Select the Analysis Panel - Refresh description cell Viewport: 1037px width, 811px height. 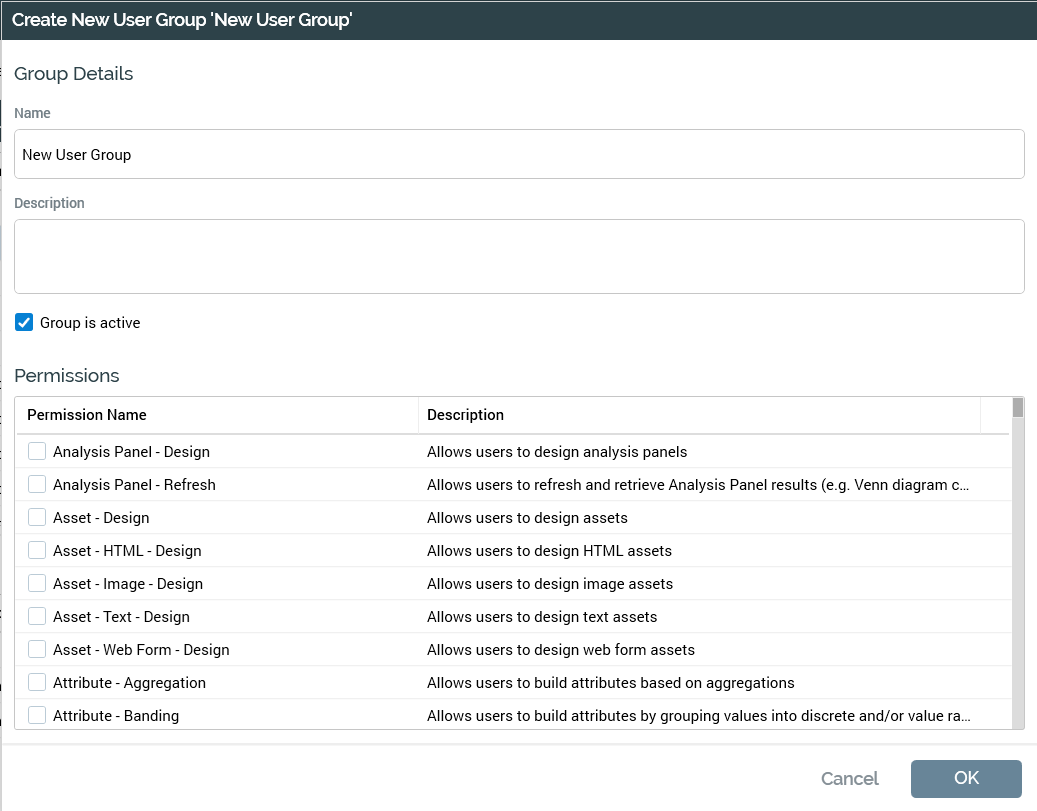[698, 485]
